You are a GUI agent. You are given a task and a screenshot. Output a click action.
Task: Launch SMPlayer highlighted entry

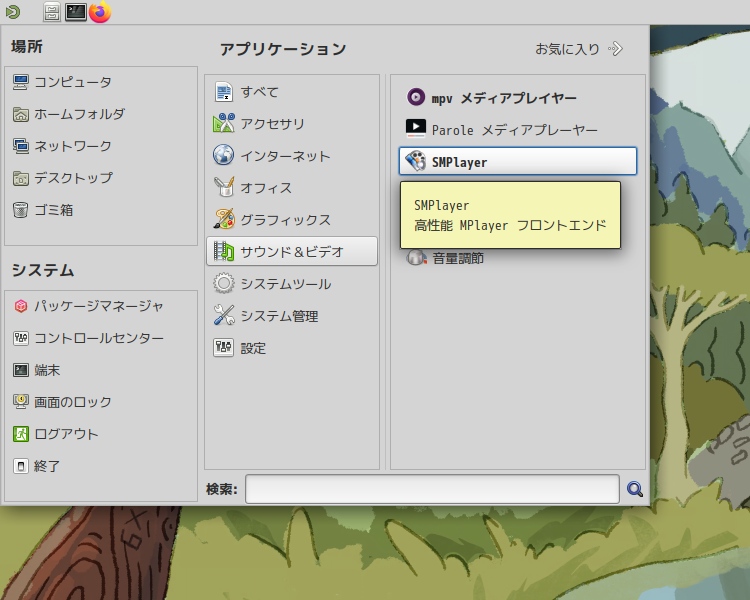point(518,161)
